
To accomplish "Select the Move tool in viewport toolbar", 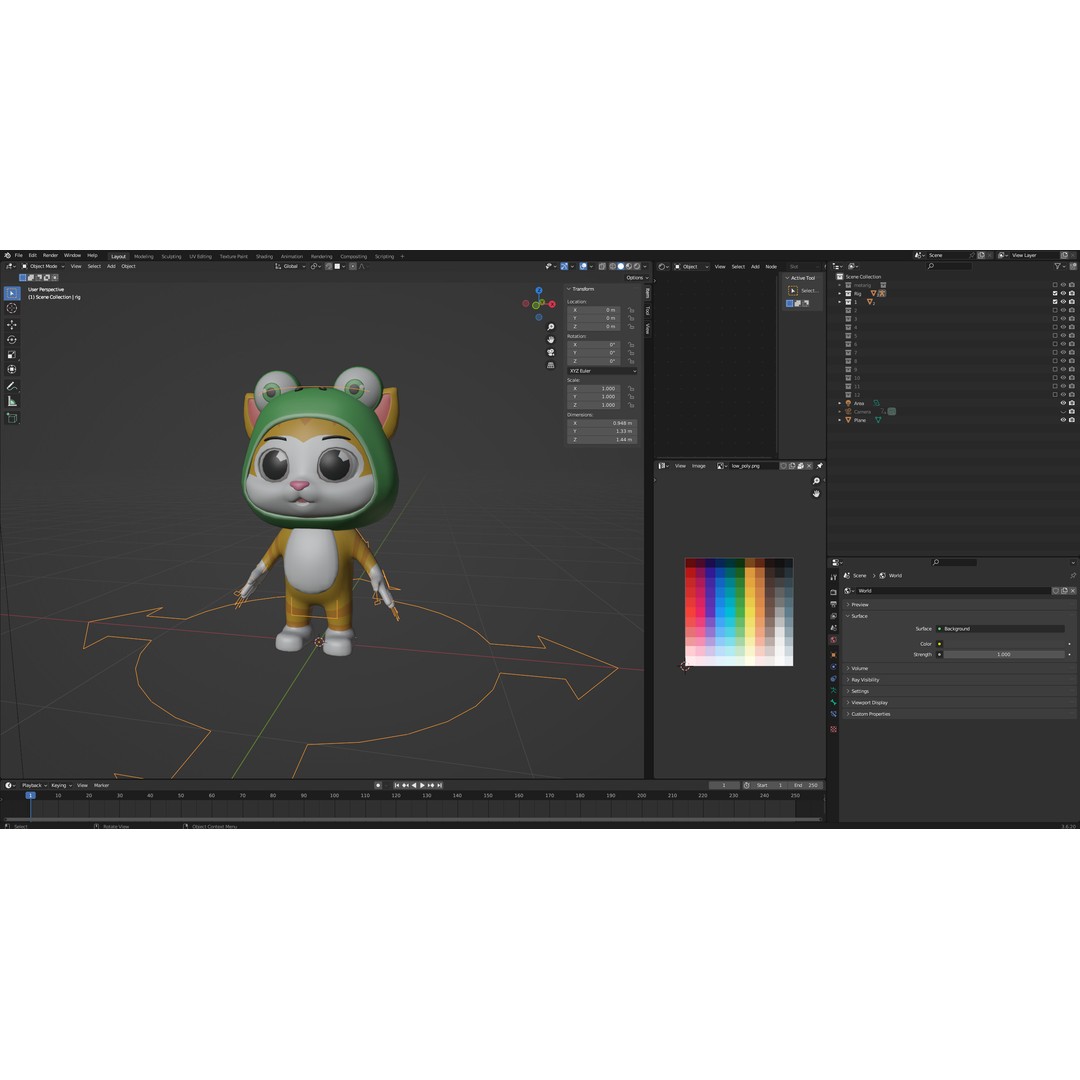I will (12, 324).
